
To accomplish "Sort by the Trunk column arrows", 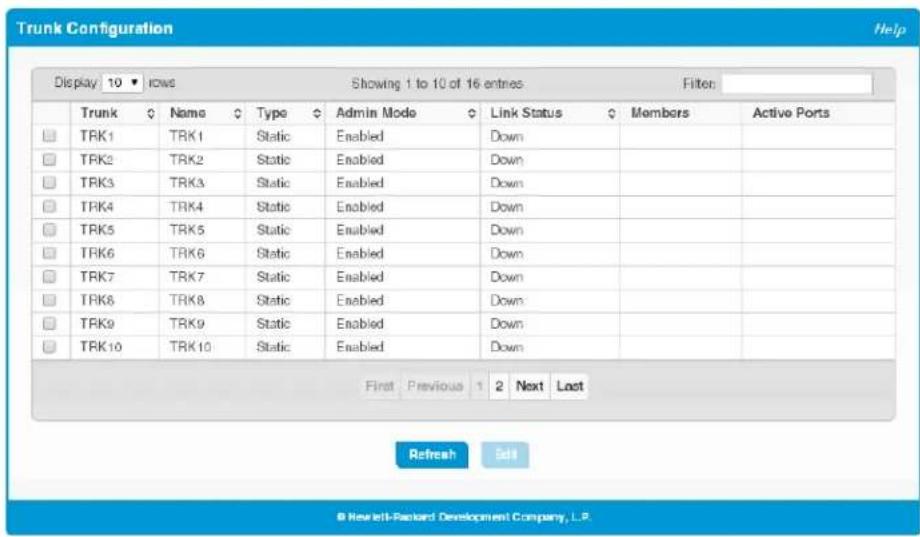I will [151, 114].
